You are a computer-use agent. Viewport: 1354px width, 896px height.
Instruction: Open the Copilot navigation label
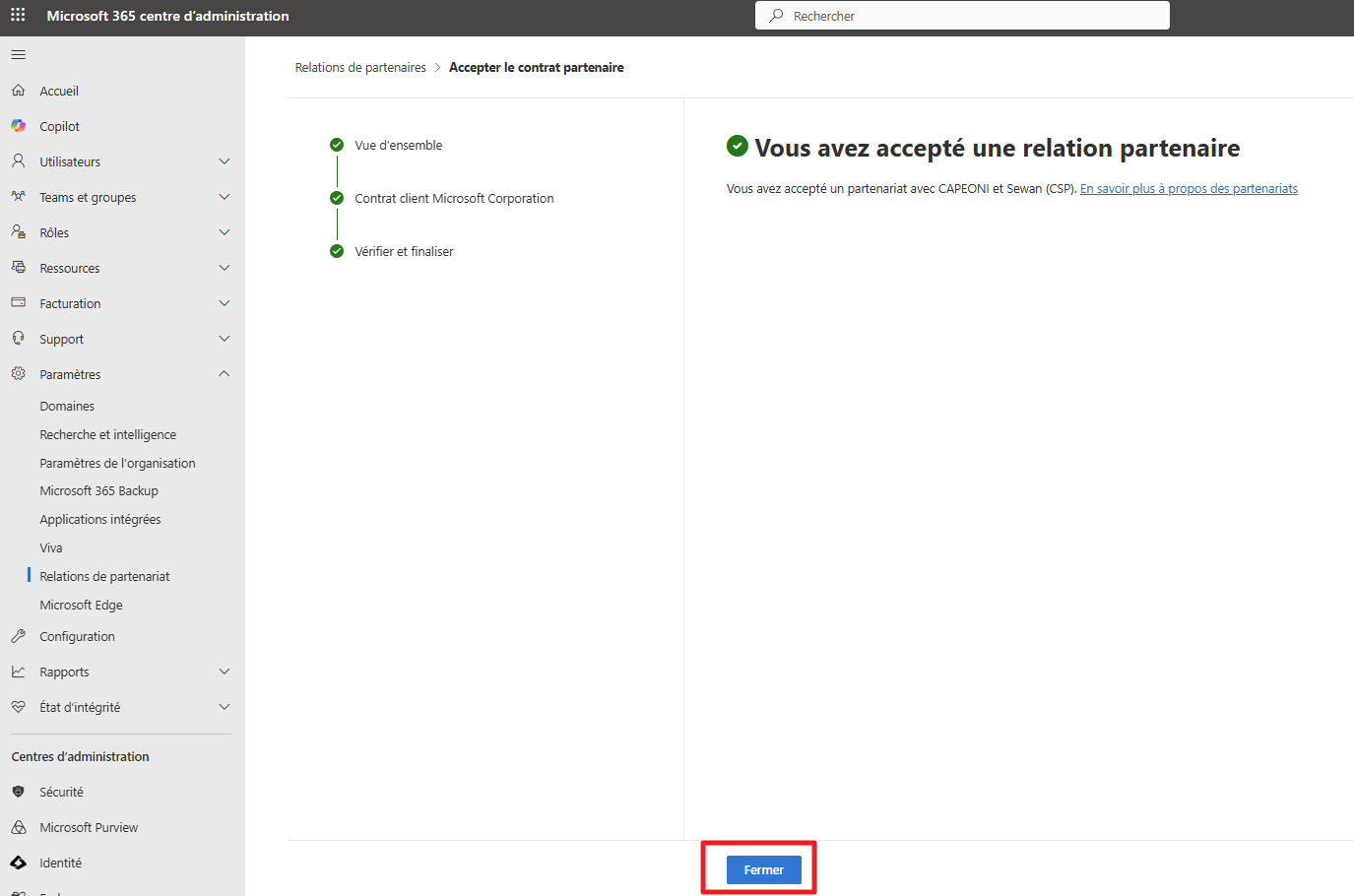[x=60, y=126]
